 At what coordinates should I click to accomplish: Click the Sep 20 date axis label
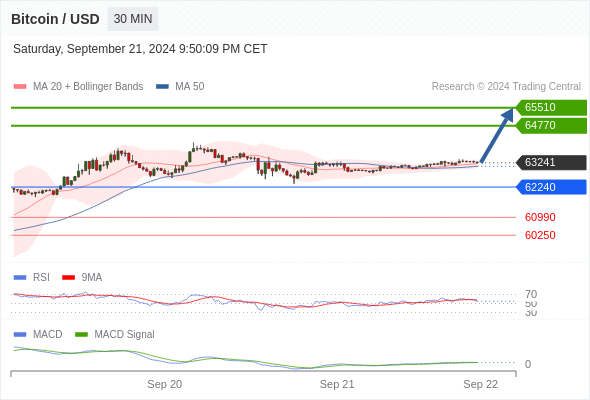[x=164, y=384]
